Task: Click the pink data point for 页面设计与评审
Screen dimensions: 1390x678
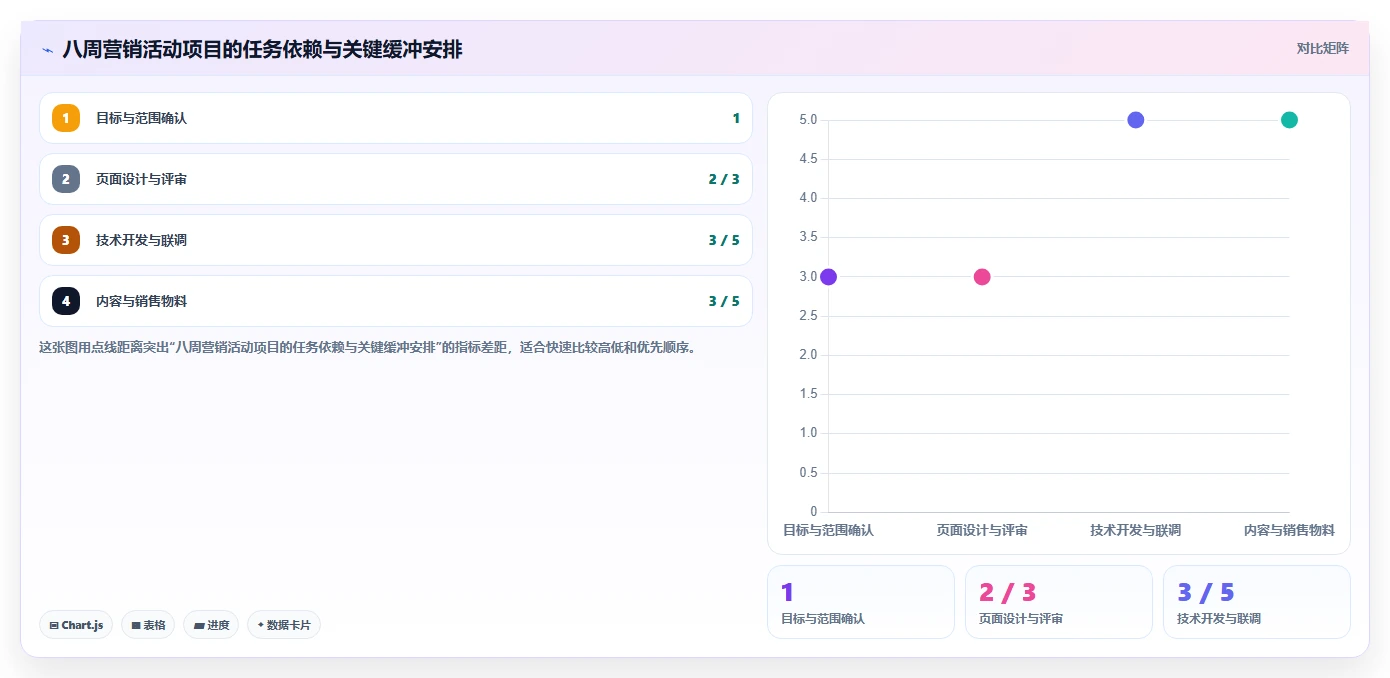Action: [982, 277]
